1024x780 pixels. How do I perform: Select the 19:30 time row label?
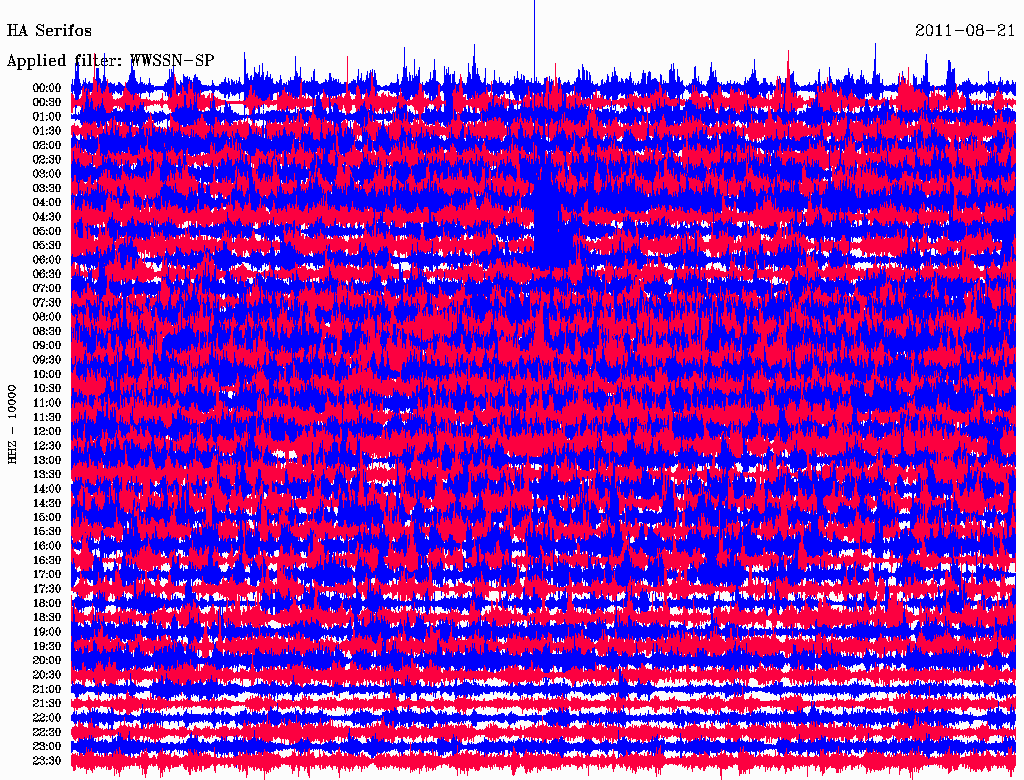pyautogui.click(x=46, y=647)
